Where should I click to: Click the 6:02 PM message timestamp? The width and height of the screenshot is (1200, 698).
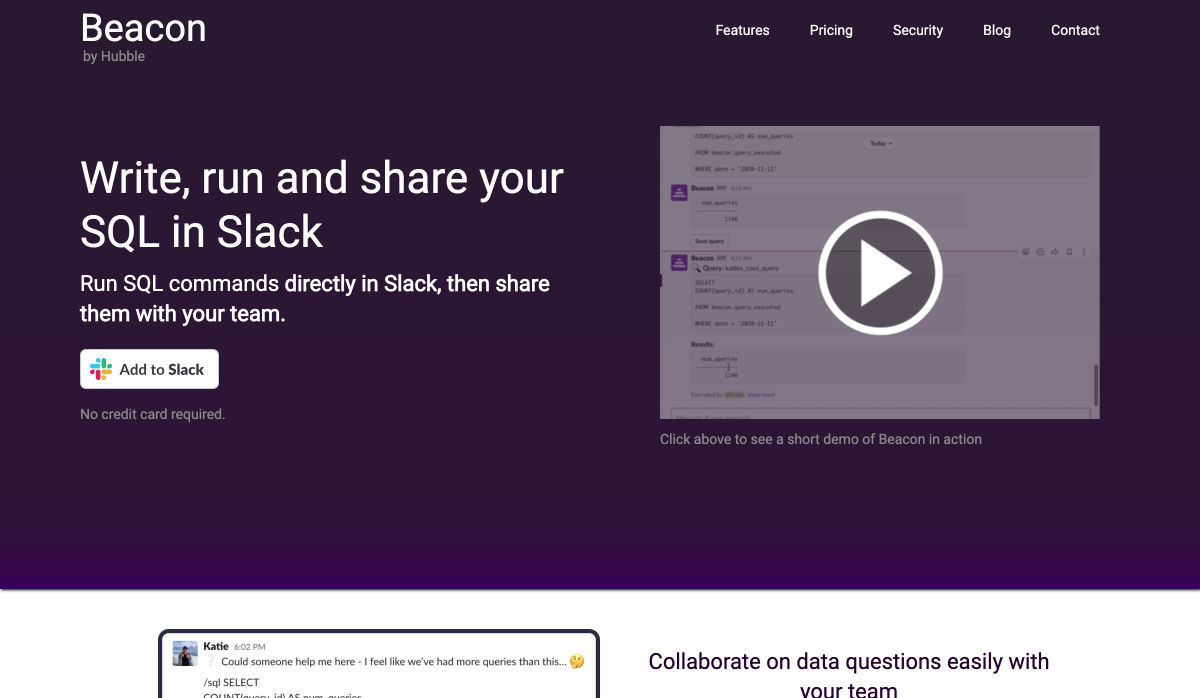point(249,647)
